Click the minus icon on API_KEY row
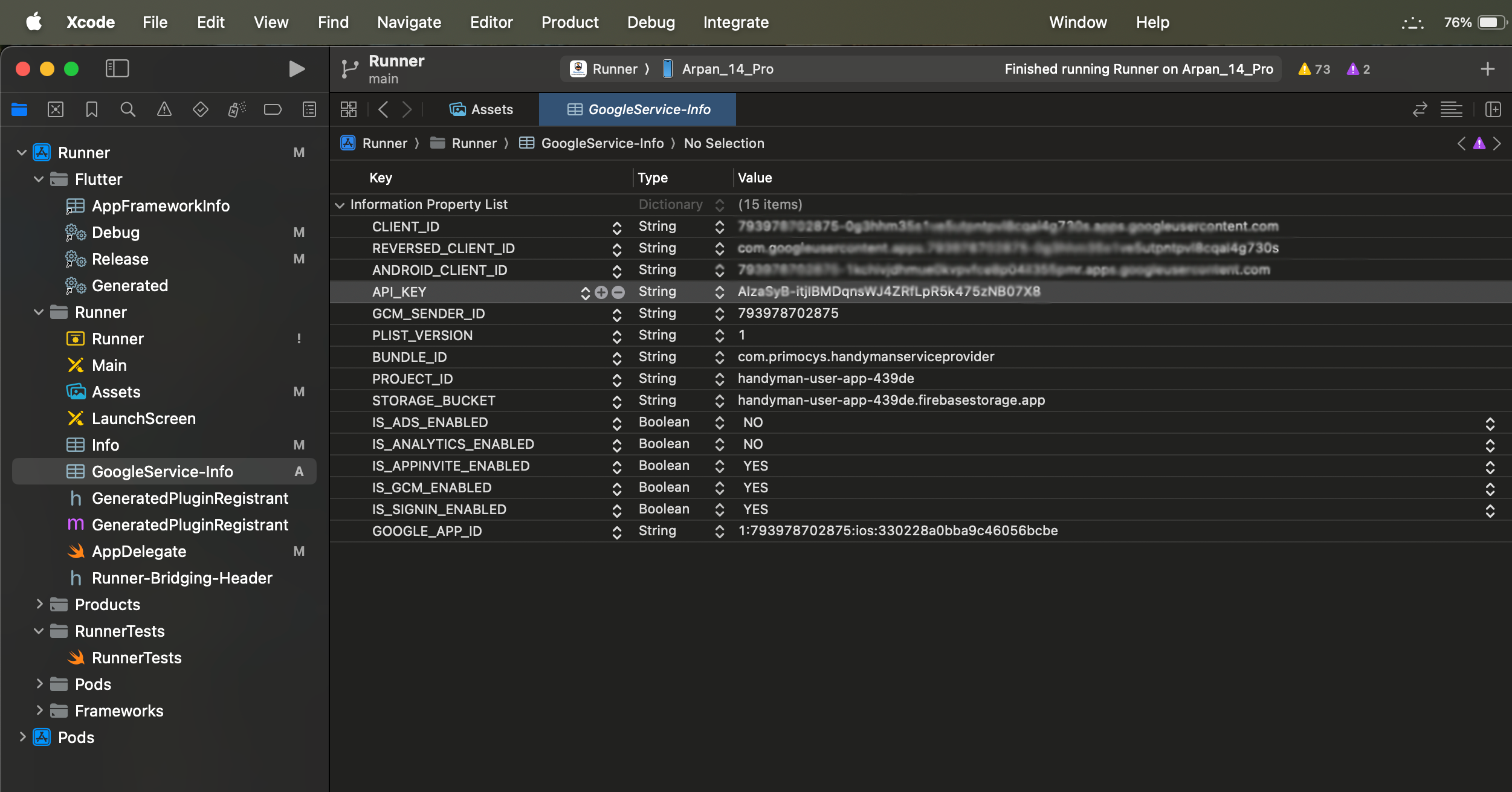 [x=618, y=292]
